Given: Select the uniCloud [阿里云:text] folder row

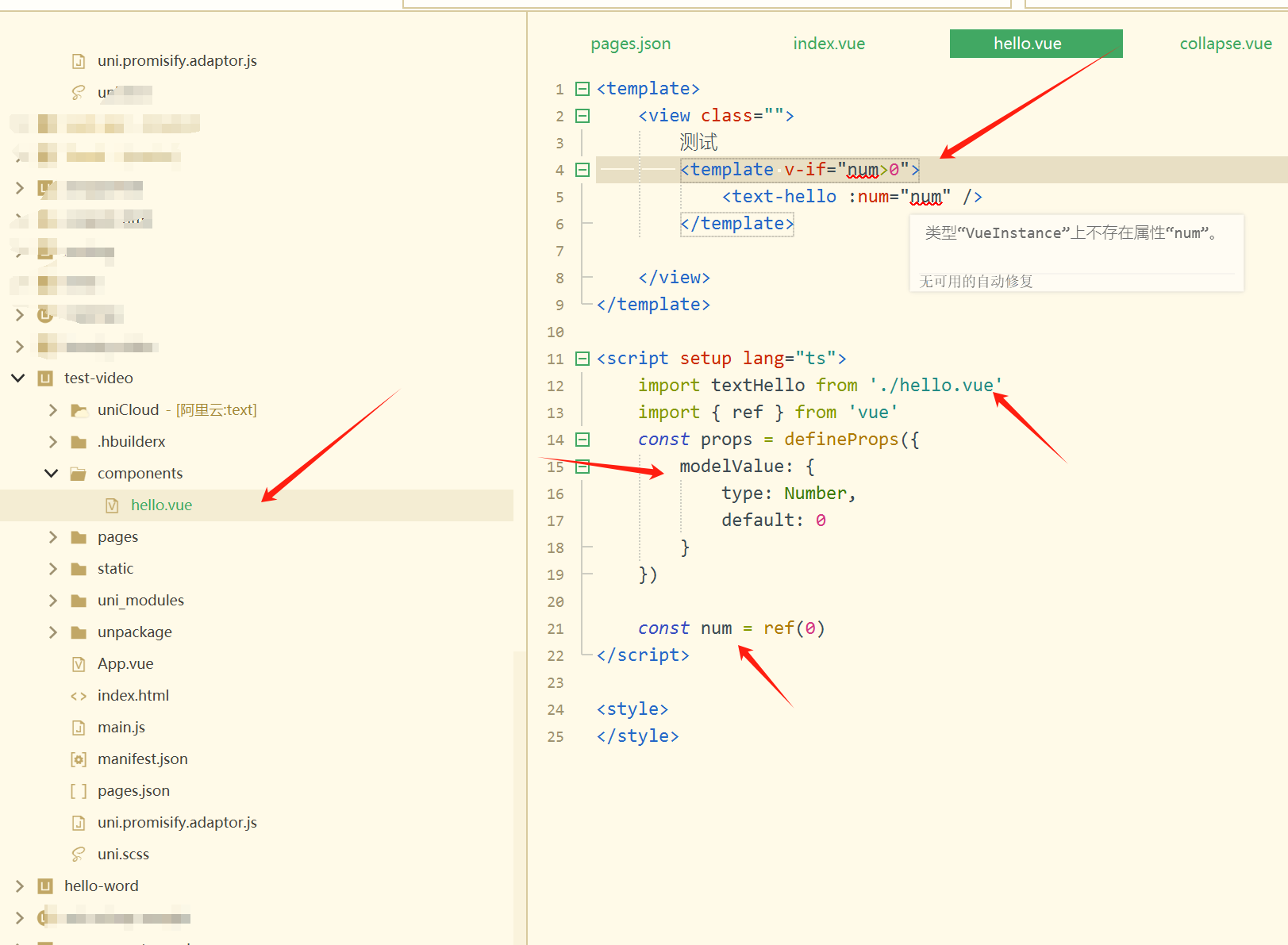Looking at the screenshot, I should click(x=256, y=409).
